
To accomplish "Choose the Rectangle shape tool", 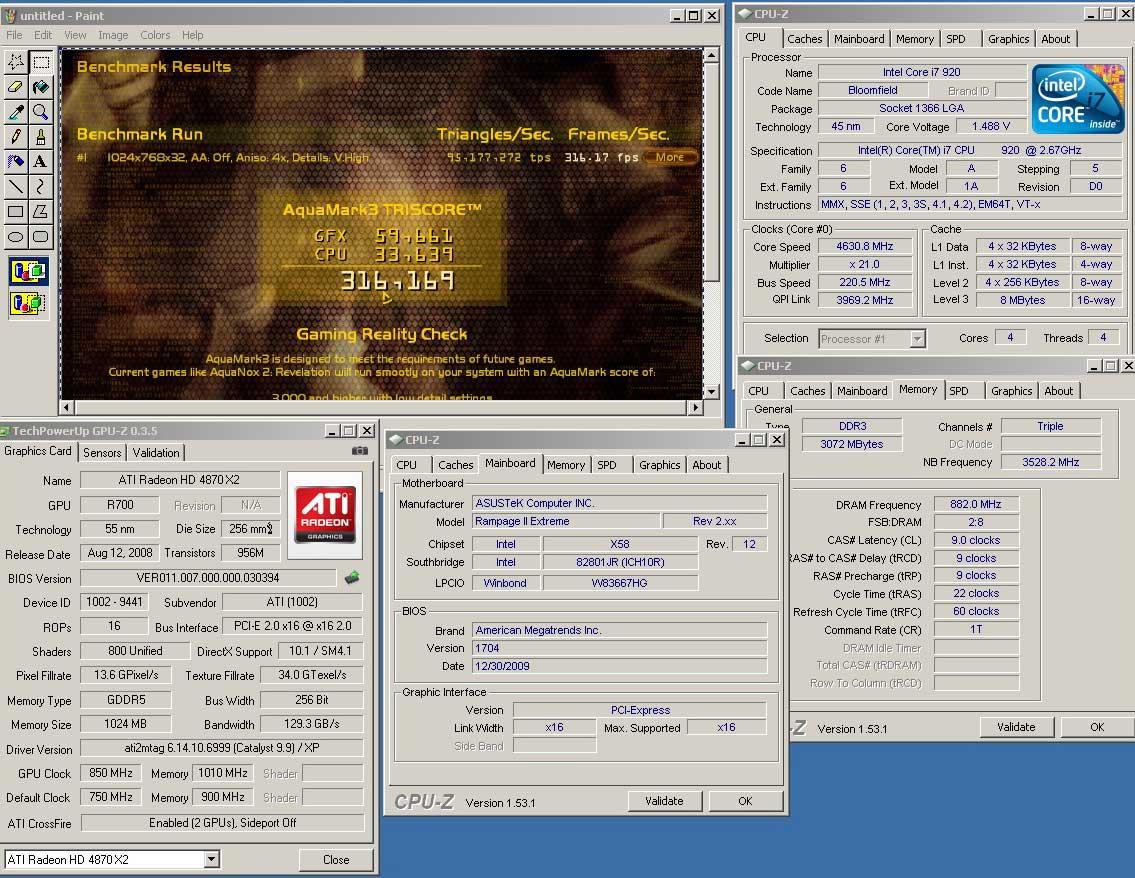I will (15, 211).
